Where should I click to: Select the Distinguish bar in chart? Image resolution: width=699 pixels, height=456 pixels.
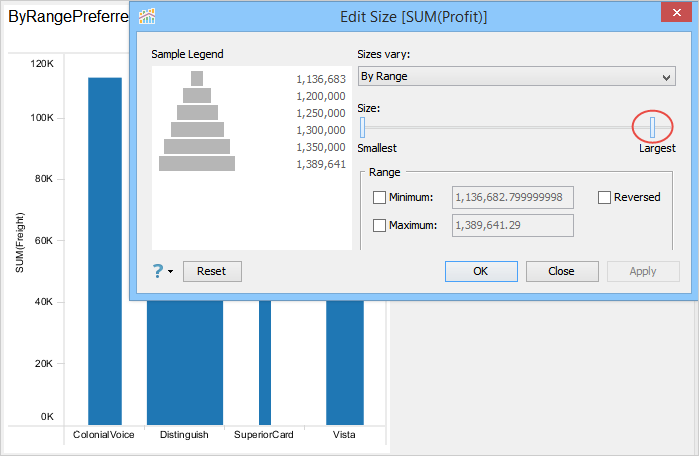pyautogui.click(x=185, y=363)
